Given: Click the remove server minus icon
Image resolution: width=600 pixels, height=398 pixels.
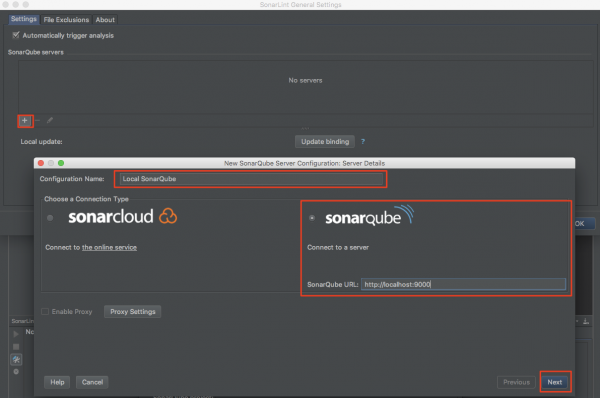Looking at the screenshot, I should click(38, 121).
